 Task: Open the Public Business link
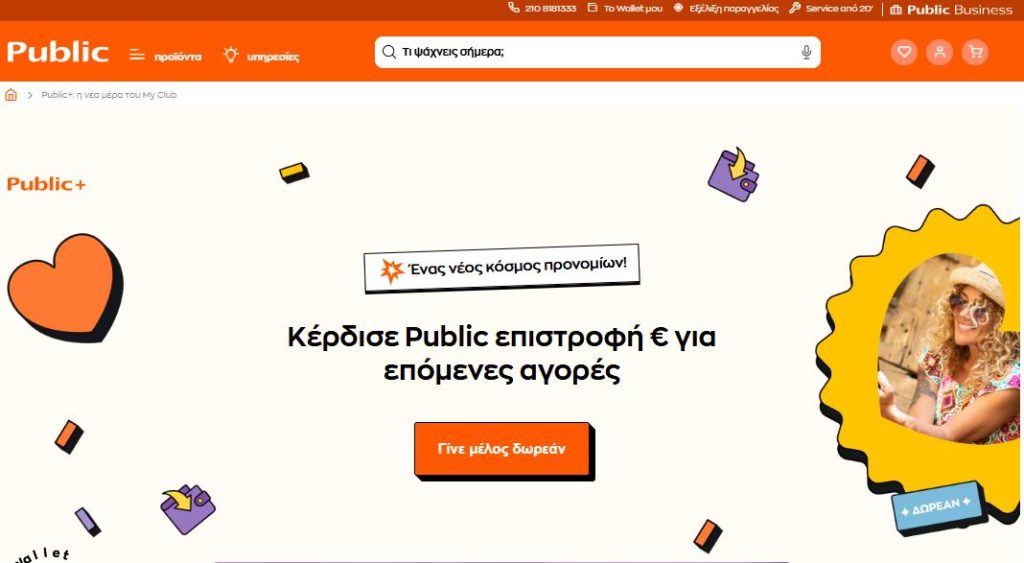[x=952, y=10]
